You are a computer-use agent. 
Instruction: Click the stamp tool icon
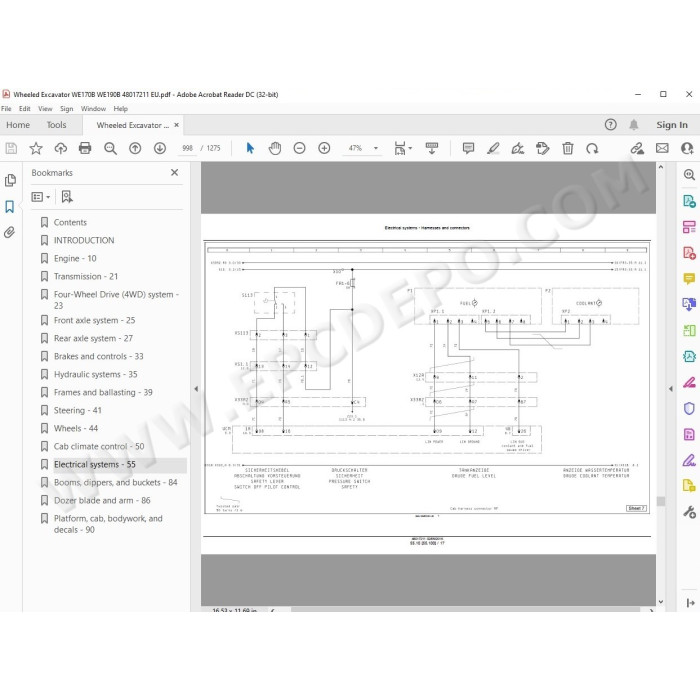[x=542, y=148]
